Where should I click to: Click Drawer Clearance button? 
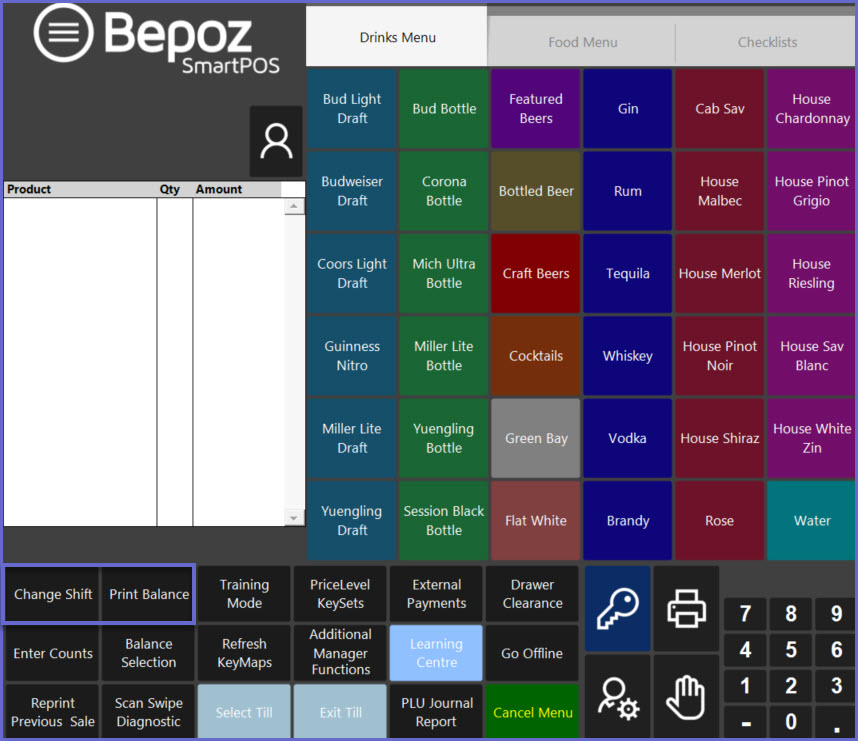[x=532, y=594]
